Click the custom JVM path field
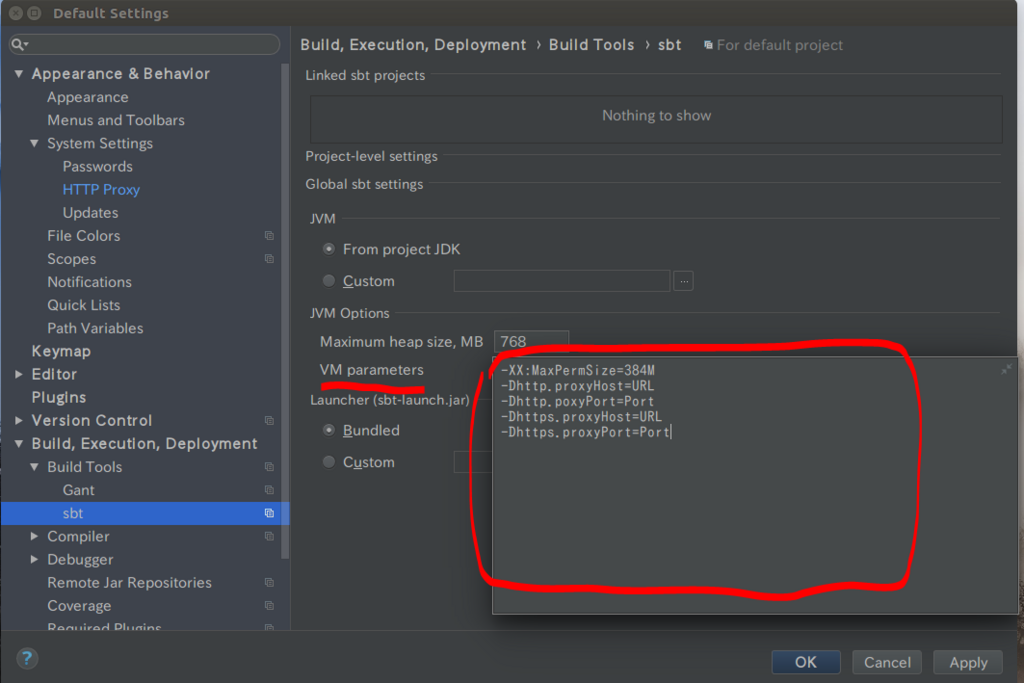Screen dimensions: 1024x683 [562, 281]
